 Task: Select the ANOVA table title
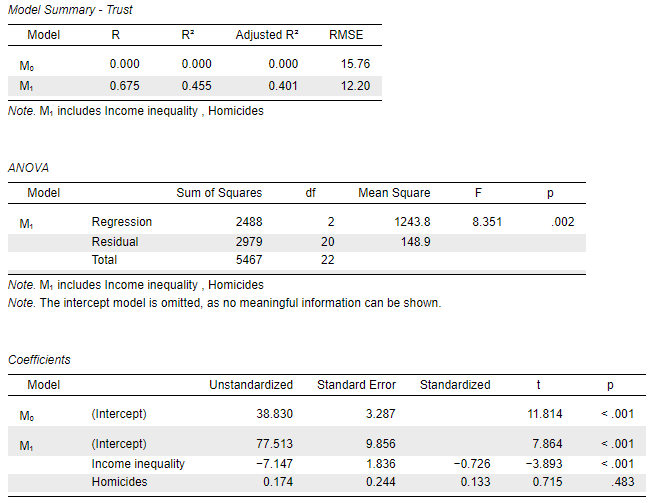pos(28,168)
